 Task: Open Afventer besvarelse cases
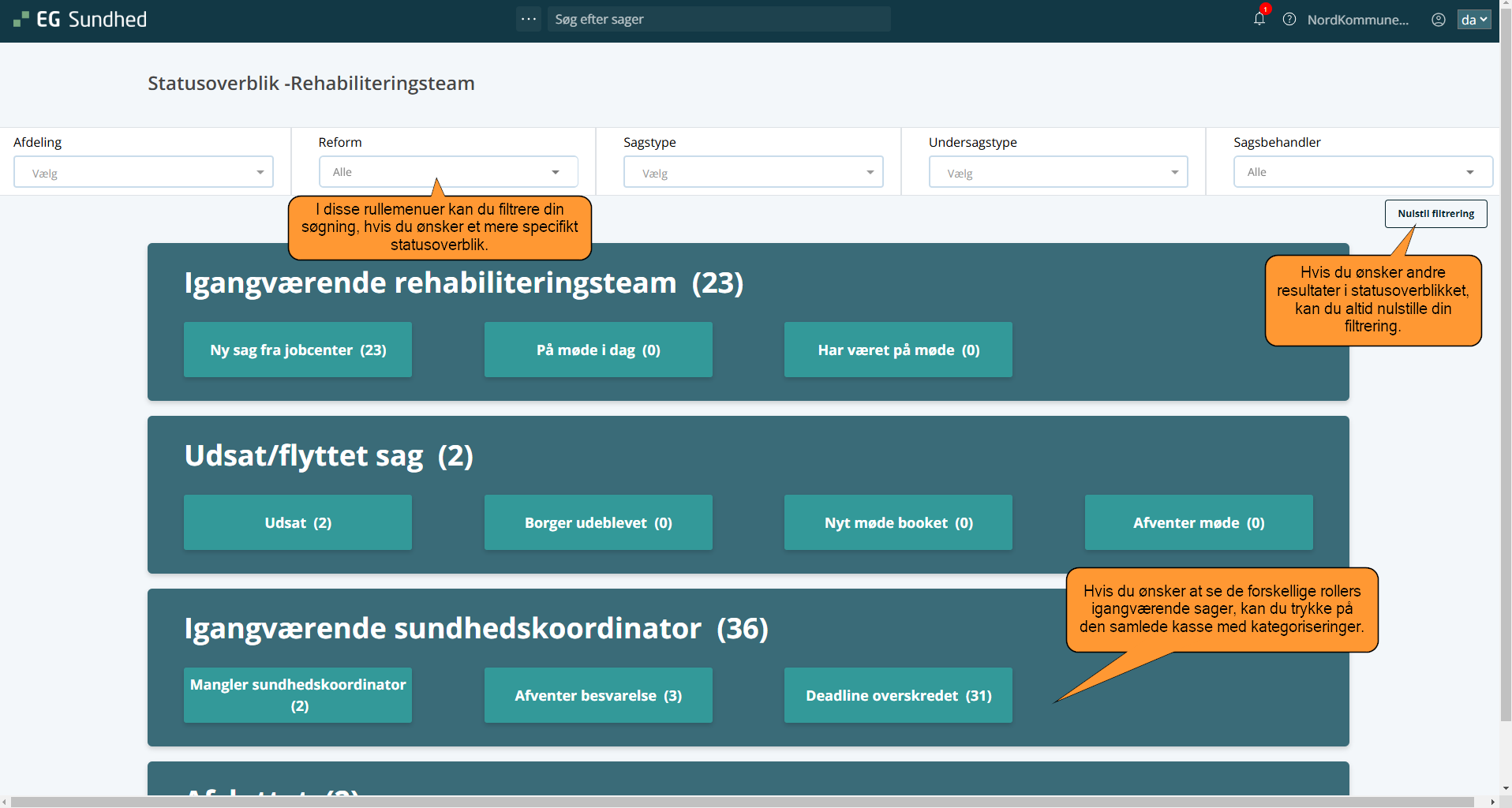coord(598,695)
